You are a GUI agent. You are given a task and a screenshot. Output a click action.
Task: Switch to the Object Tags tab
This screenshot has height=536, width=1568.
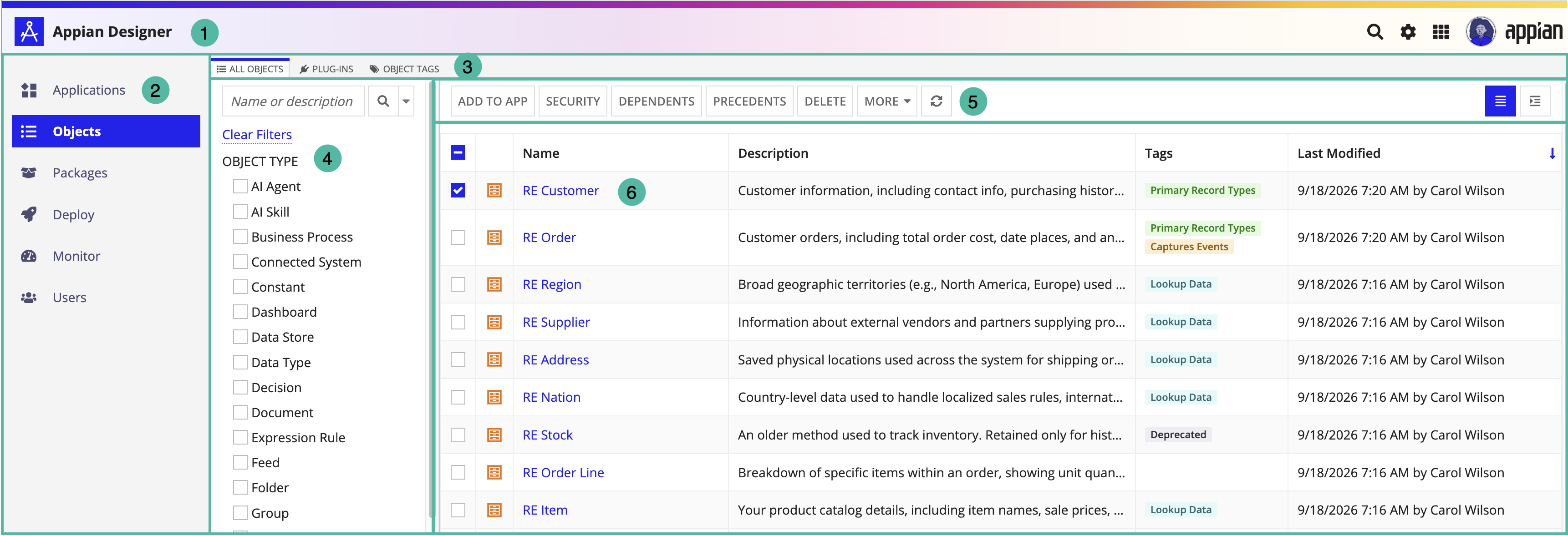coord(404,69)
